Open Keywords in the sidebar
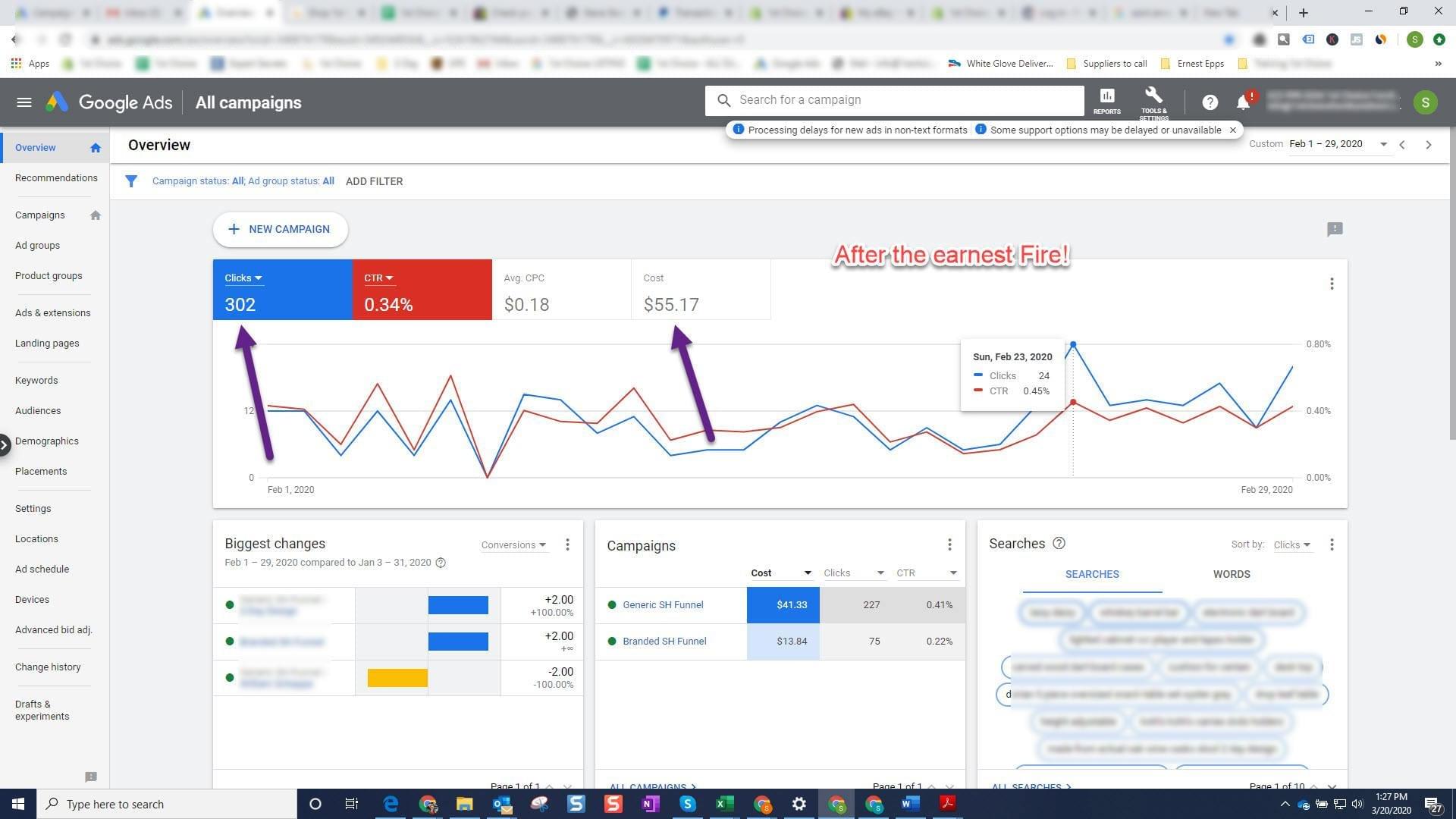 tap(36, 381)
